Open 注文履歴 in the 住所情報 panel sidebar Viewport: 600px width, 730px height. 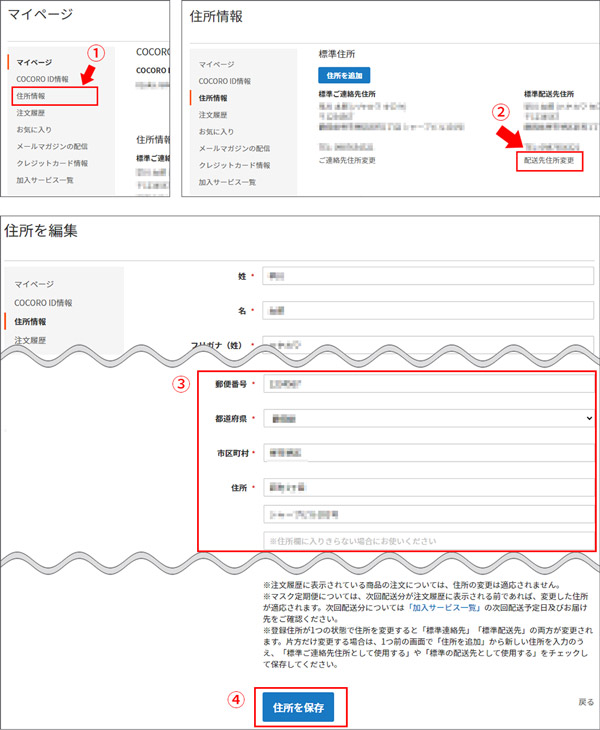[x=213, y=114]
